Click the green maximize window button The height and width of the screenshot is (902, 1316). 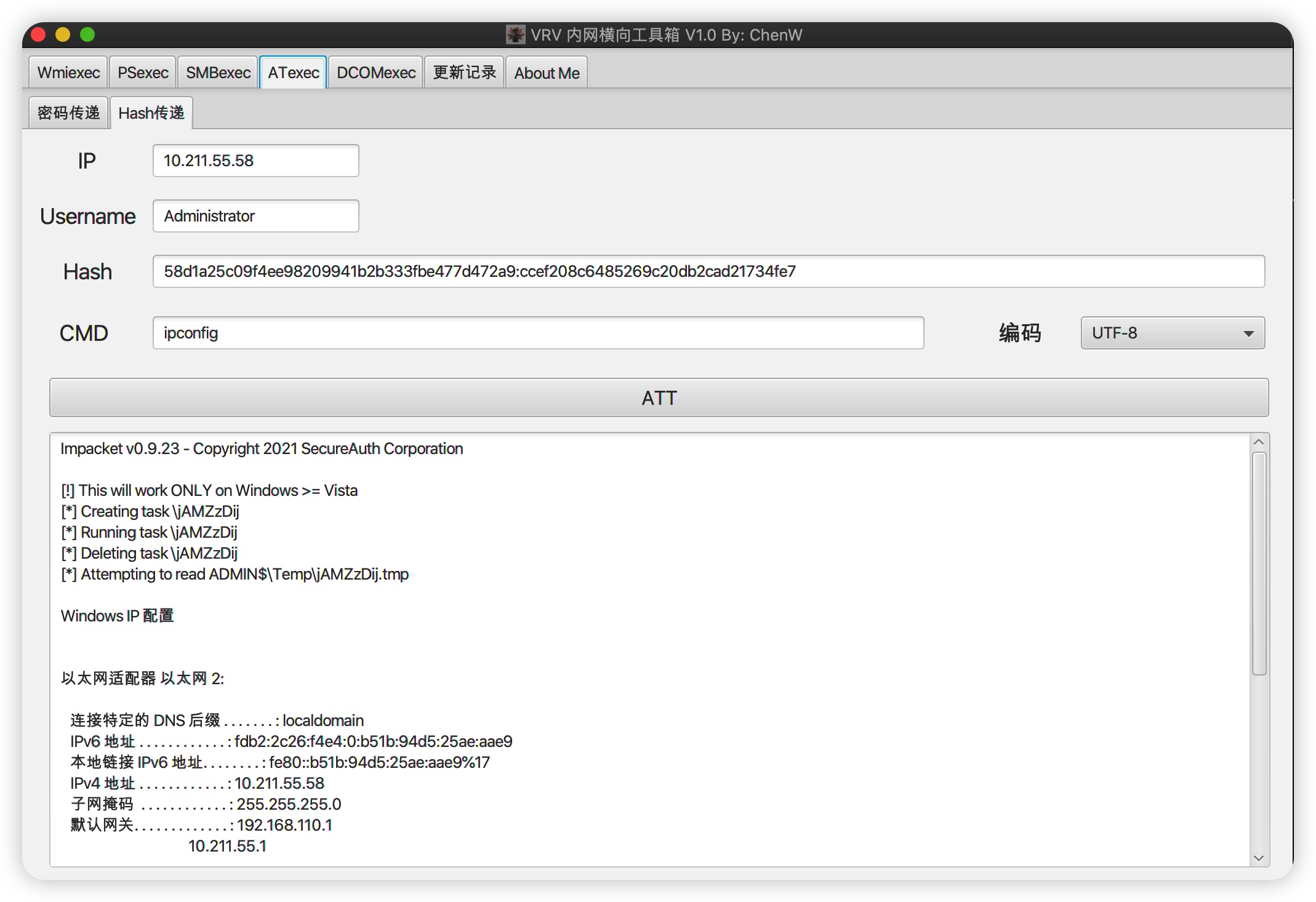(87, 34)
